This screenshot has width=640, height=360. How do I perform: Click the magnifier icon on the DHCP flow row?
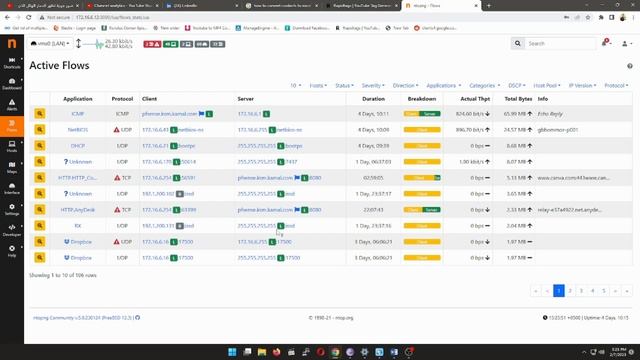point(40,145)
